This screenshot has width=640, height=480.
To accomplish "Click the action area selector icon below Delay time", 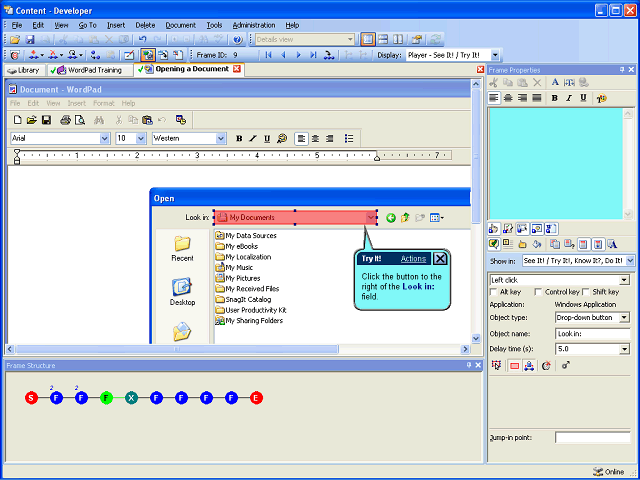I will point(496,366).
